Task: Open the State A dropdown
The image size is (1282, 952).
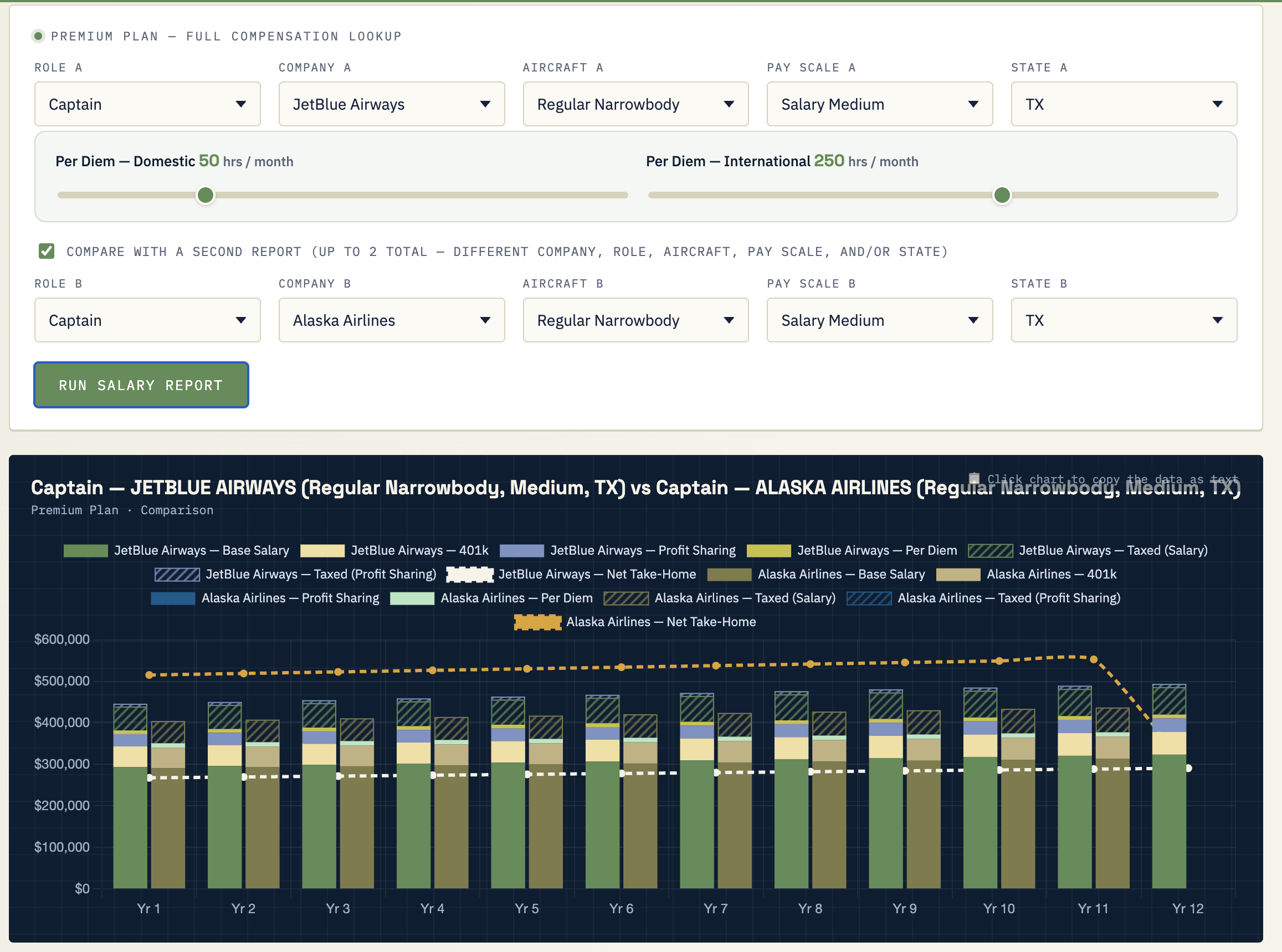Action: tap(1124, 104)
